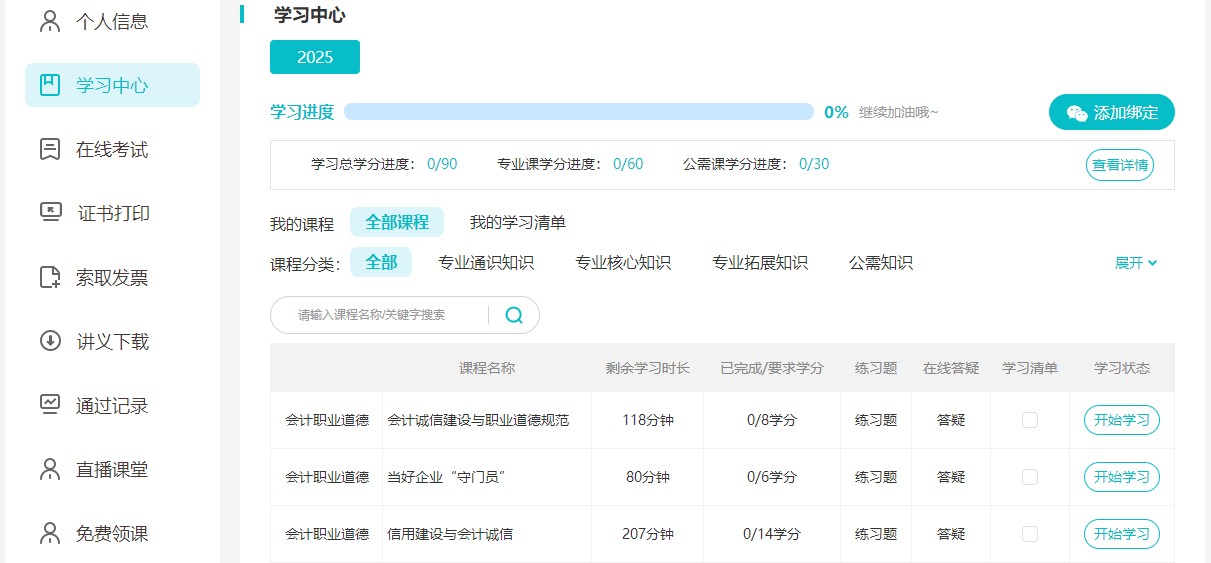Filter courses by 专业核心知识
1211x563 pixels.
(622, 263)
